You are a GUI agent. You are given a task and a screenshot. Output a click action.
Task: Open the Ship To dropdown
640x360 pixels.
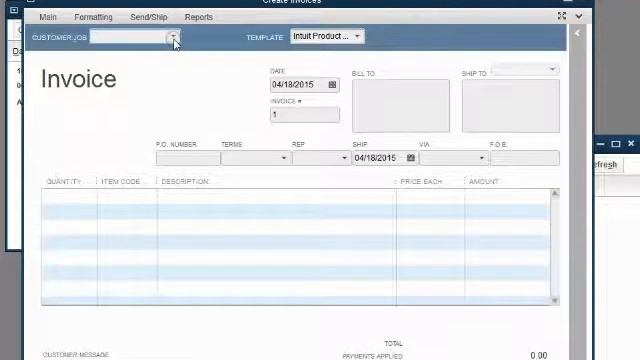(552, 69)
